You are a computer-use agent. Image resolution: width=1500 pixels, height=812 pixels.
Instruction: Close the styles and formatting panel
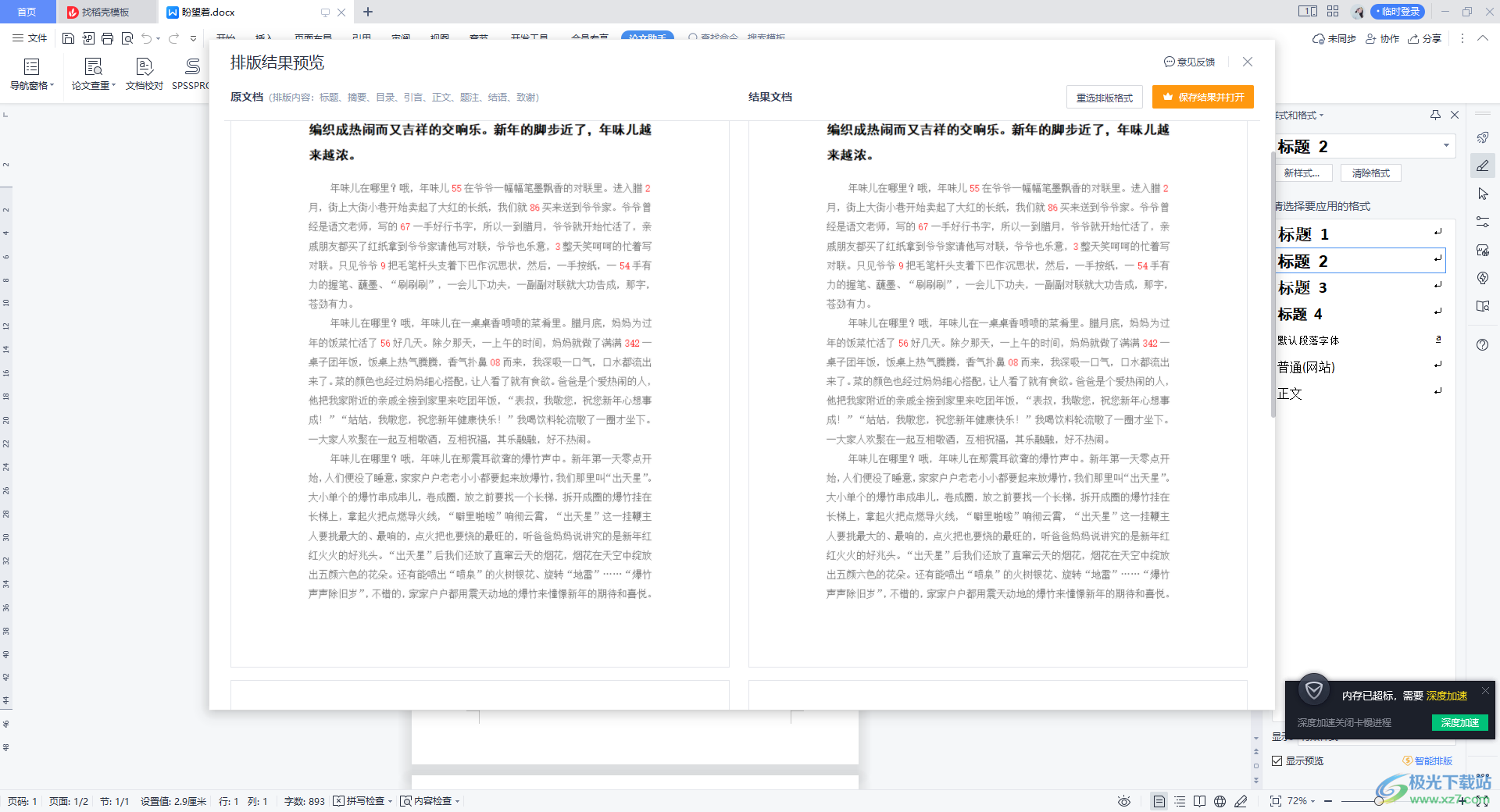[x=1455, y=115]
